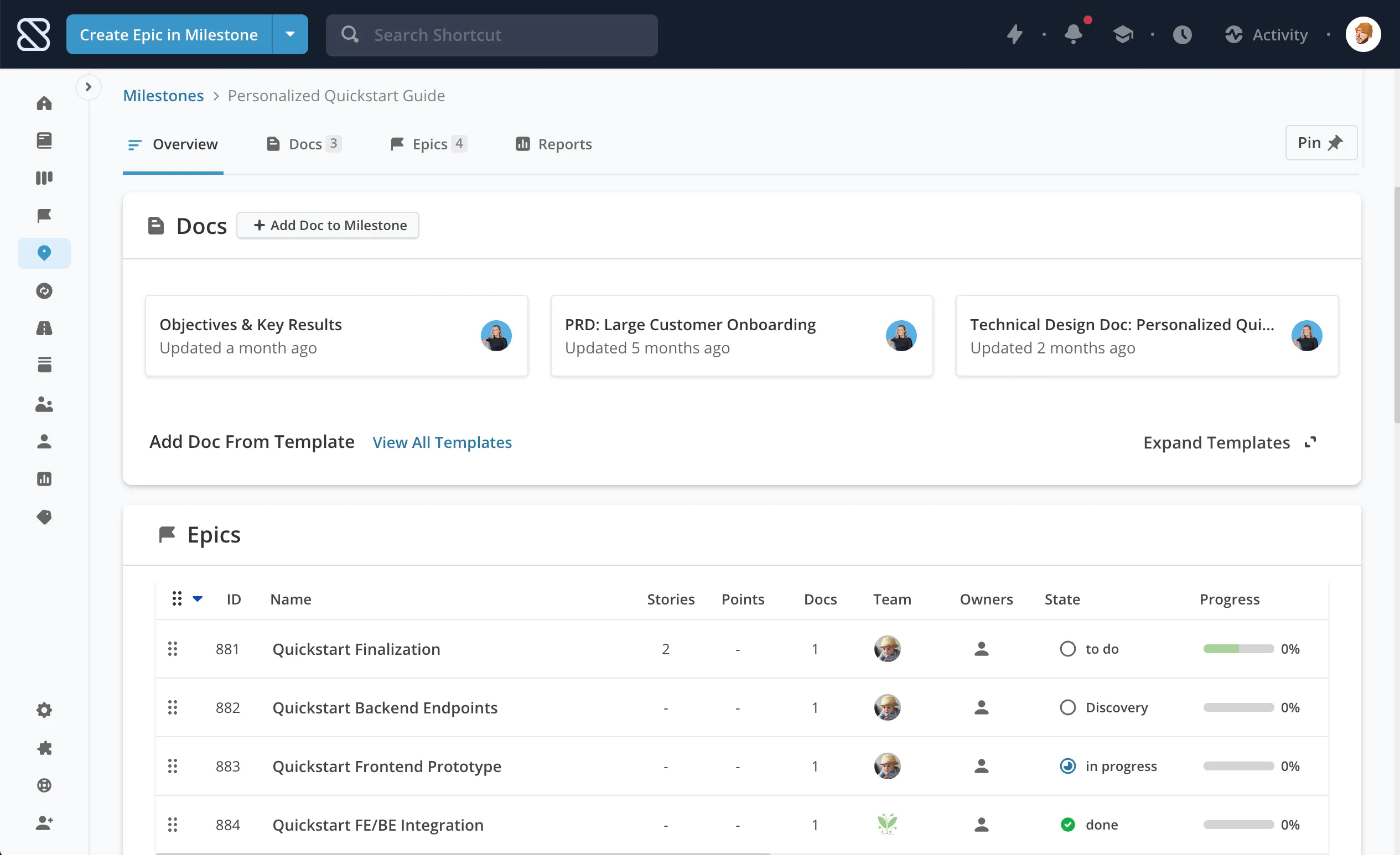Viewport: 1400px width, 855px height.
Task: Open the Labels tag icon in sidebar
Action: pos(44,517)
